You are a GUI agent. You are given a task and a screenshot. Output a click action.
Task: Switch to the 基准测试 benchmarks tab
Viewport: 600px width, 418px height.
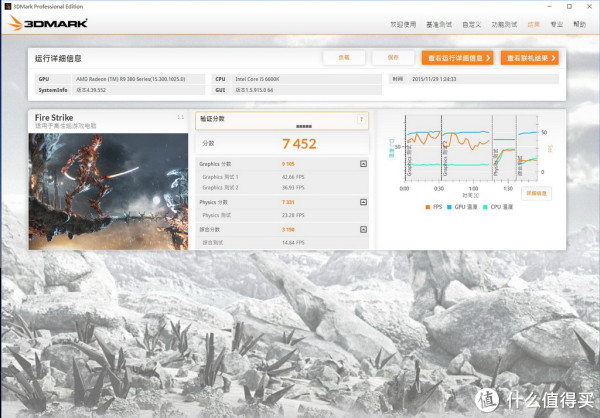coord(439,24)
